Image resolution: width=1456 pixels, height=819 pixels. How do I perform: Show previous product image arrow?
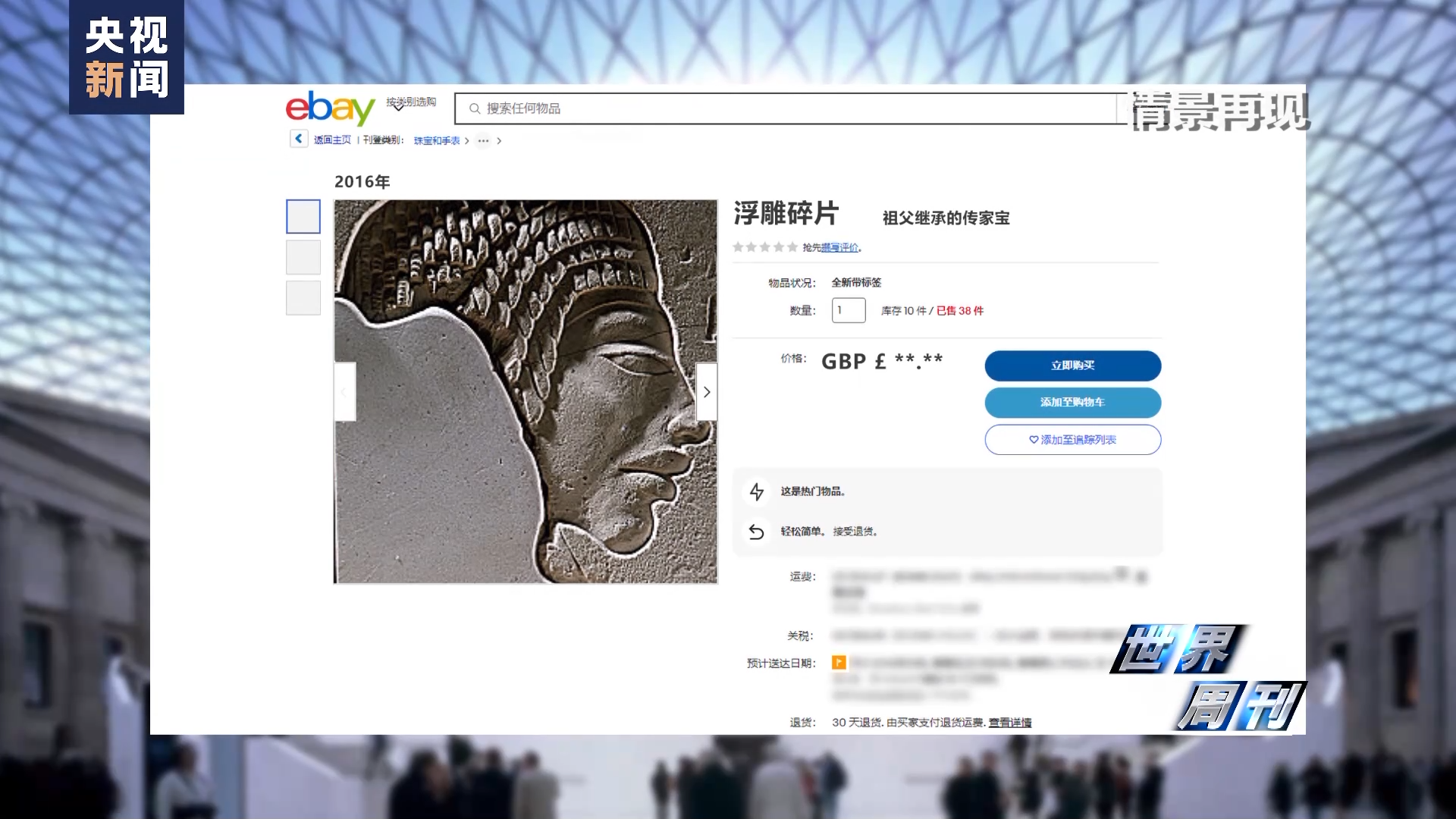point(344,392)
